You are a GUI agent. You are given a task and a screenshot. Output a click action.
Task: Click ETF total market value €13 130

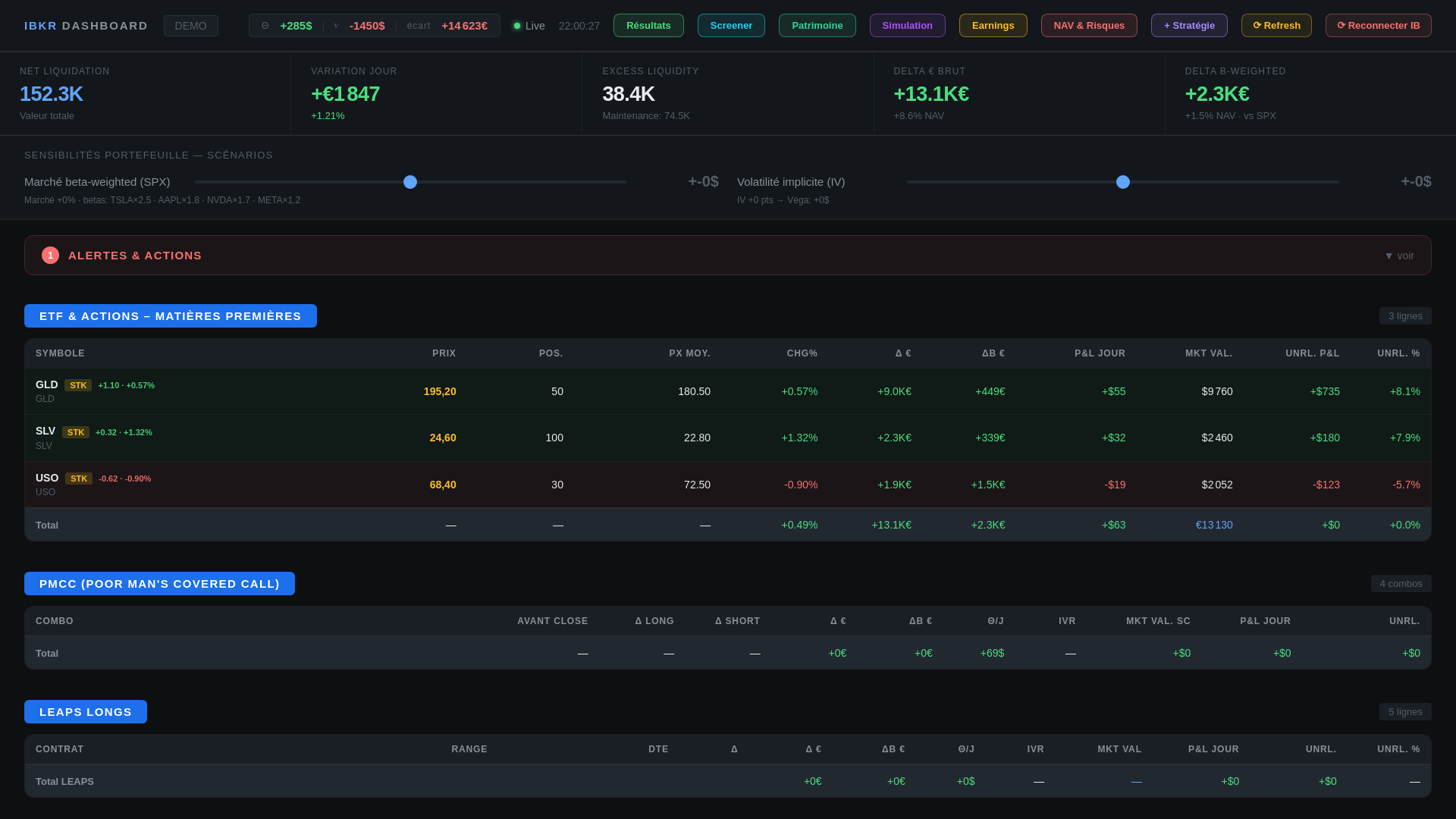click(x=1214, y=525)
